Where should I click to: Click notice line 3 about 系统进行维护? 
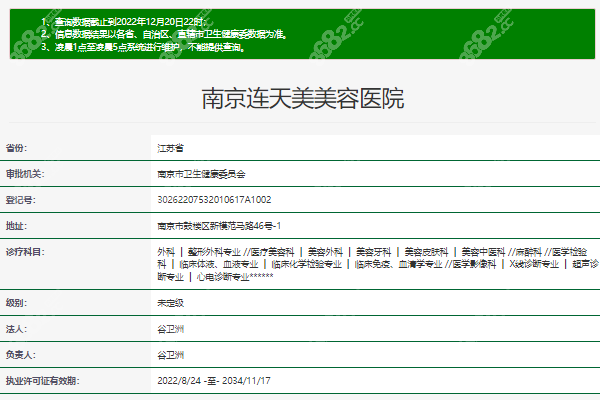pyautogui.click(x=143, y=47)
